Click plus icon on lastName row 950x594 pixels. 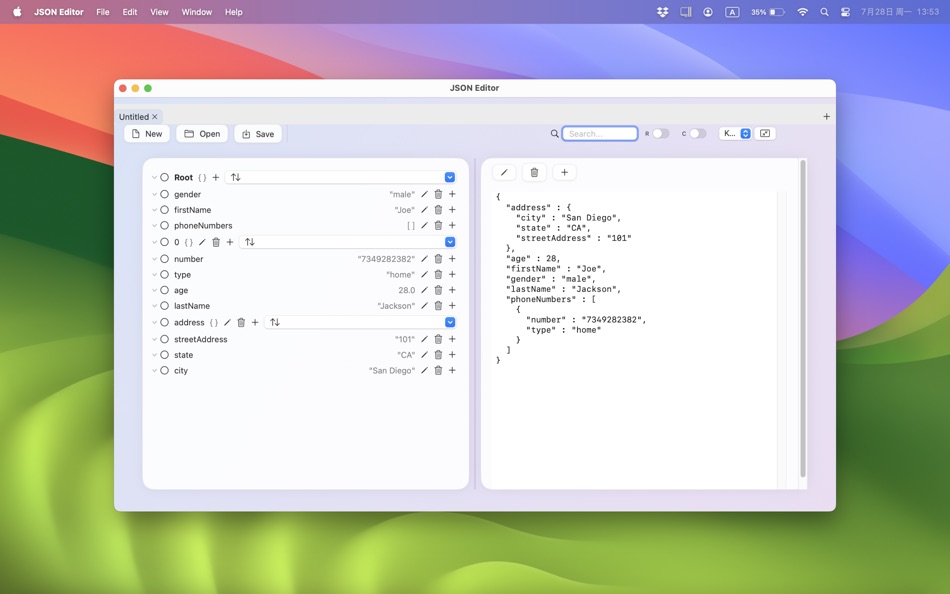pyautogui.click(x=452, y=306)
